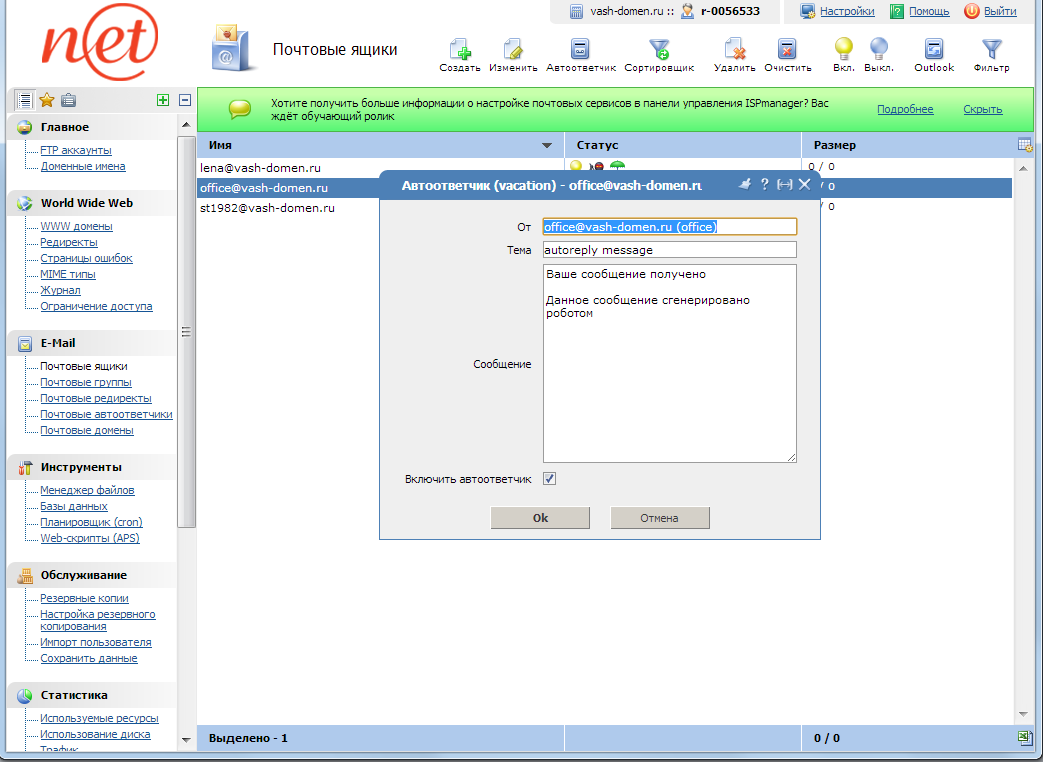This screenshot has height=762, width=1043.
Task: Click the Имя column sort arrow
Action: coord(547,146)
